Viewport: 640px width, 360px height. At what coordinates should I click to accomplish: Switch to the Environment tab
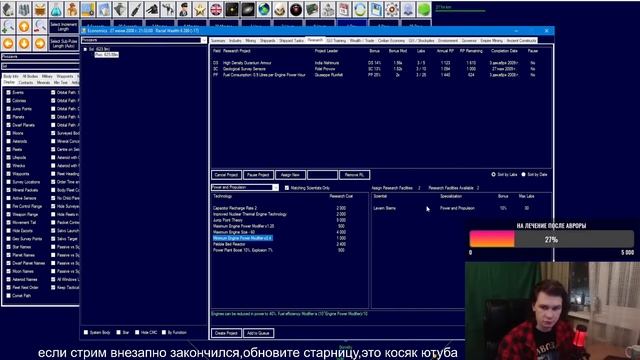(448, 40)
